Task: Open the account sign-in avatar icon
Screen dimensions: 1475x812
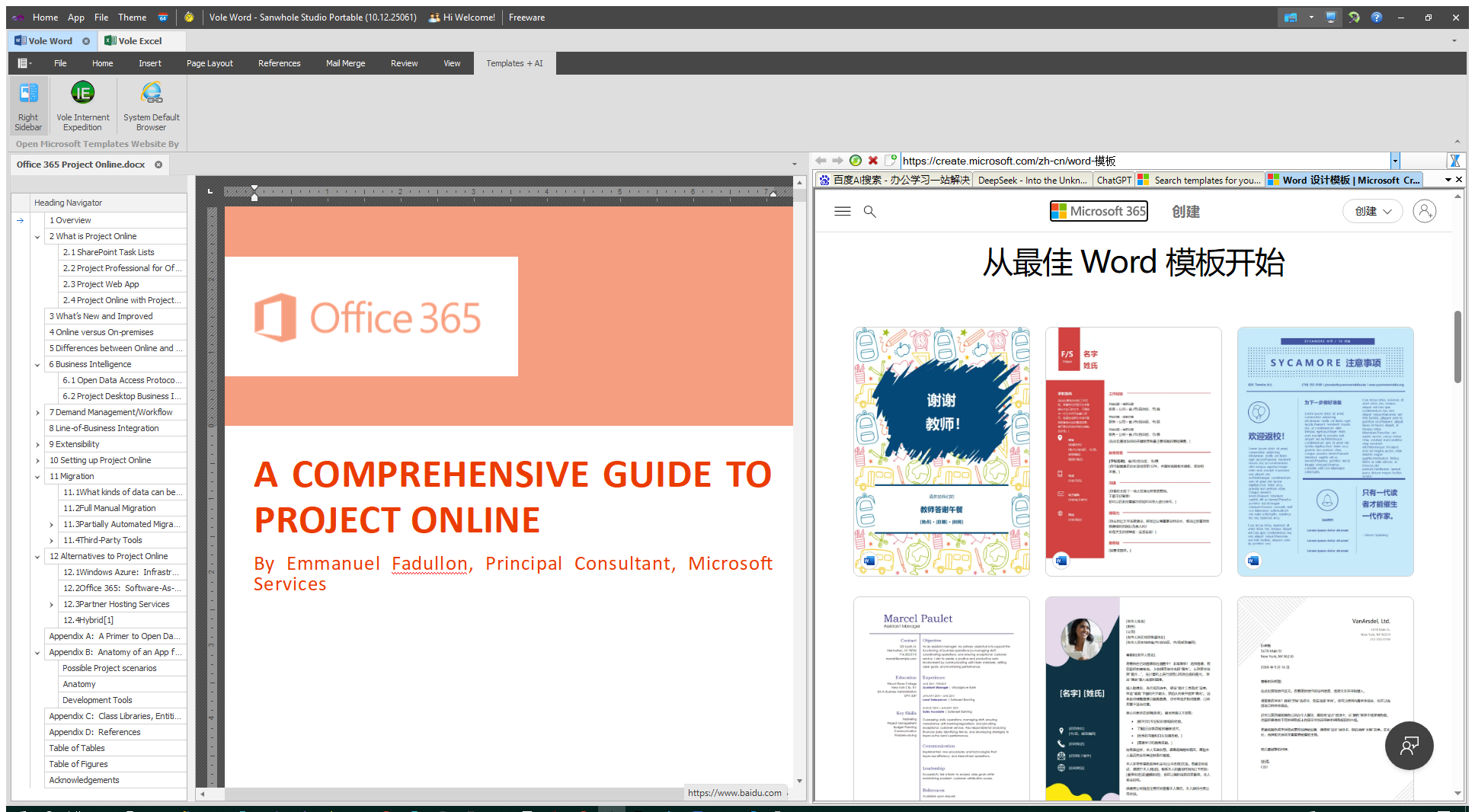Action: tap(1425, 211)
